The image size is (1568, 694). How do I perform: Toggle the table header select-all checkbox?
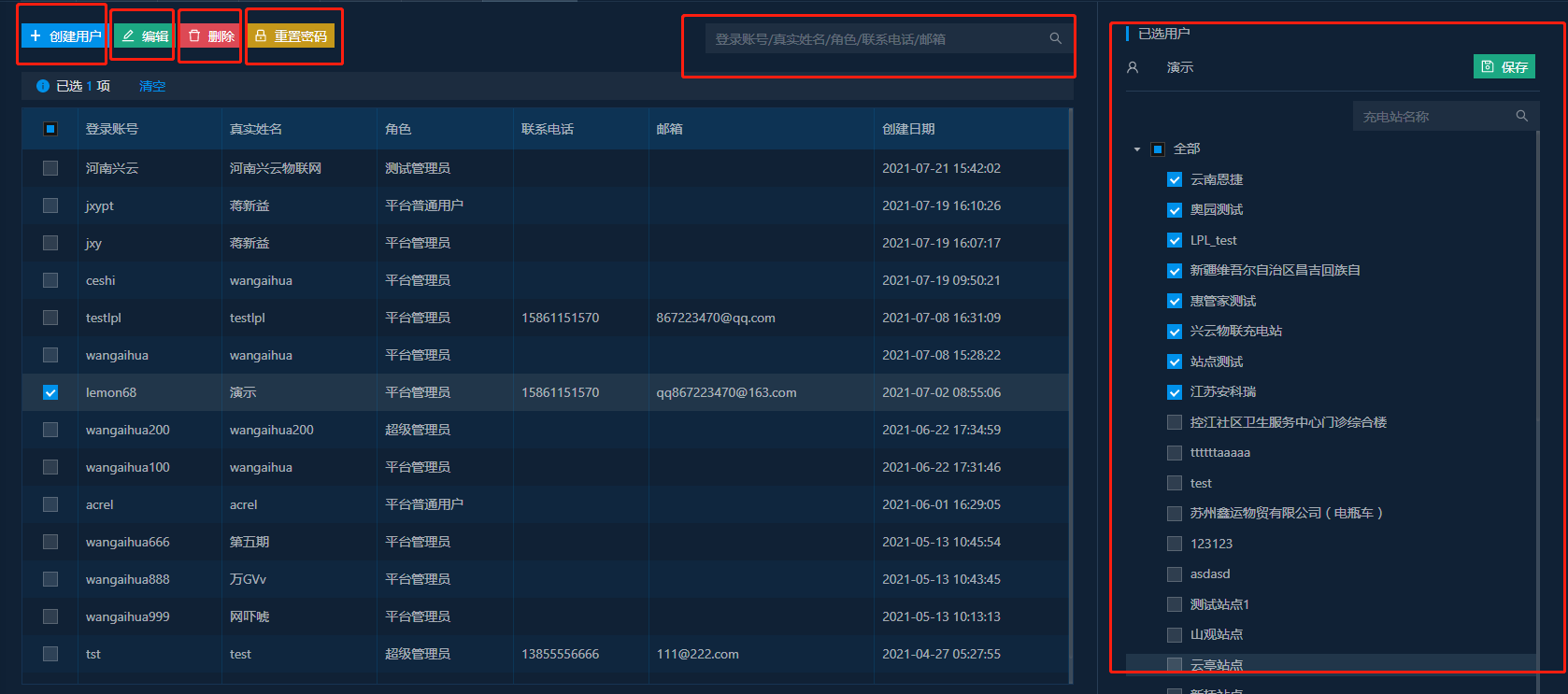[50, 129]
